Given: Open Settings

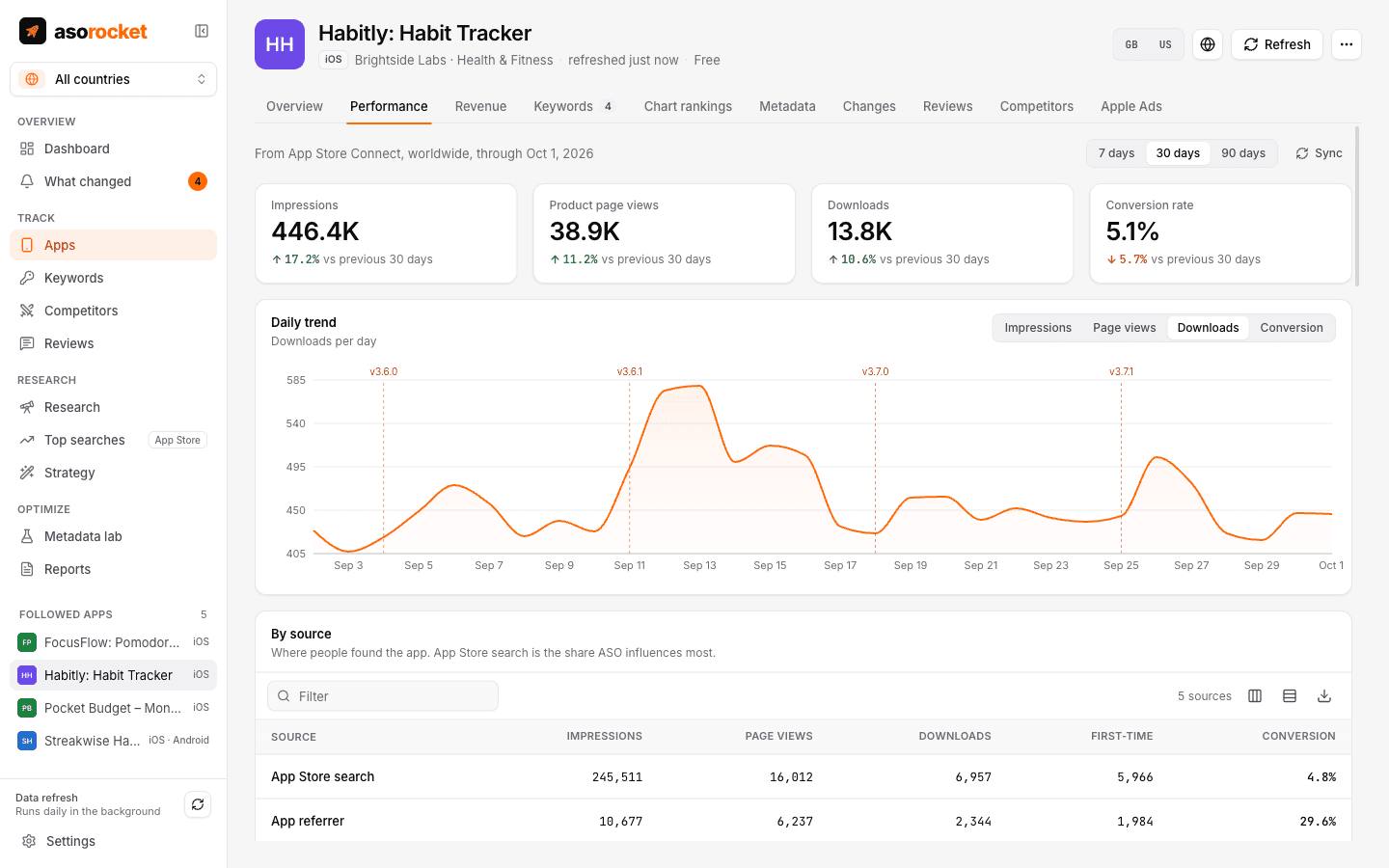Looking at the screenshot, I should [x=113, y=841].
